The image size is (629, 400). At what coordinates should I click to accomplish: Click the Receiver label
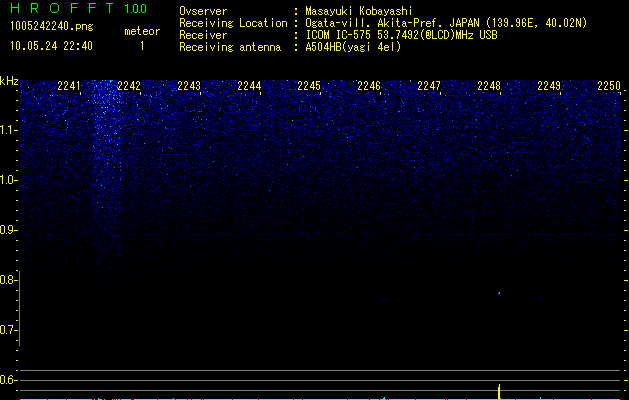coord(203,35)
